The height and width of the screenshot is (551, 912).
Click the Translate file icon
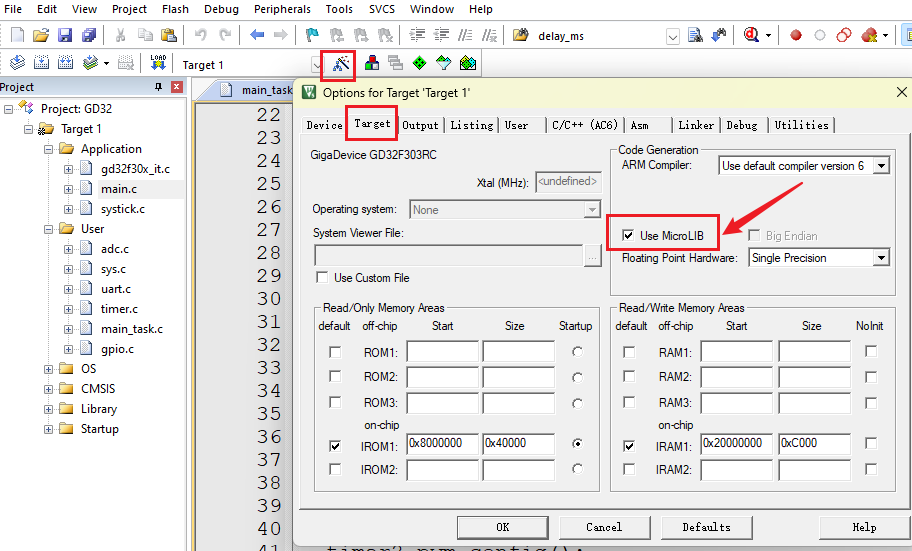pos(17,63)
